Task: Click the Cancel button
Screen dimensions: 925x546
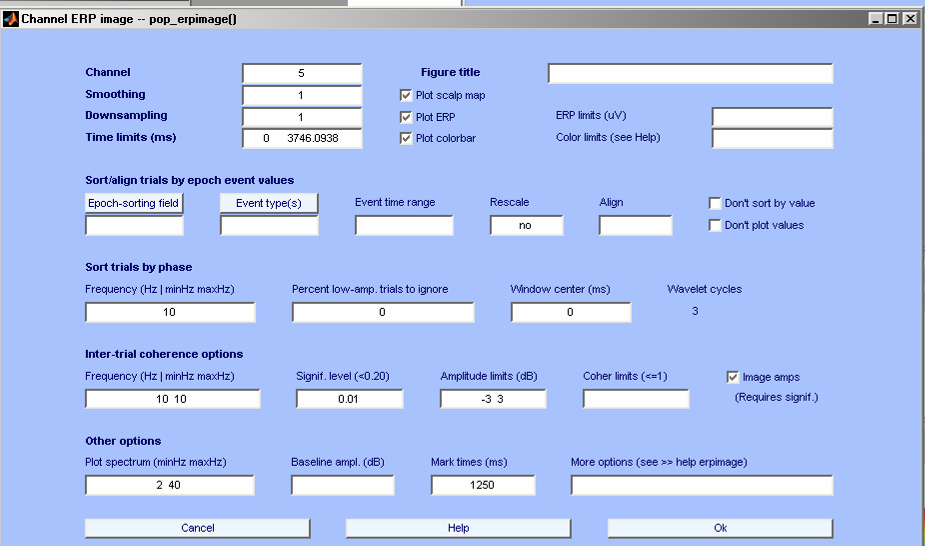Action: 198,528
